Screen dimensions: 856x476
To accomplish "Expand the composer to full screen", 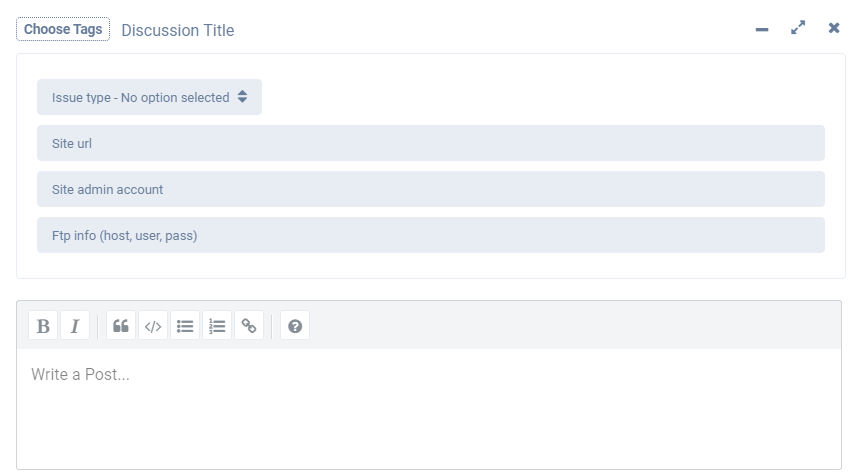I will pos(798,28).
